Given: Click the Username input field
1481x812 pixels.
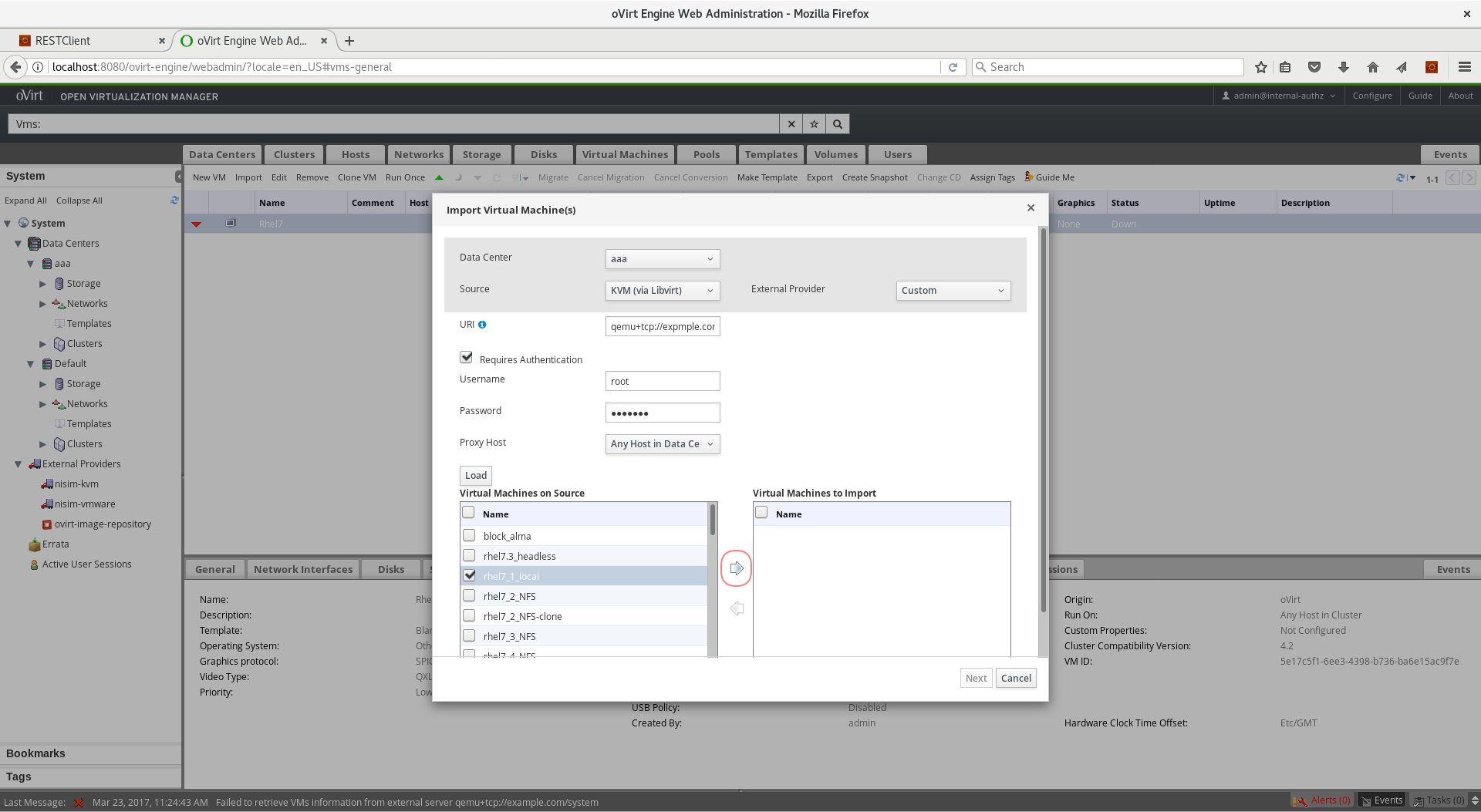Looking at the screenshot, I should tap(662, 382).
